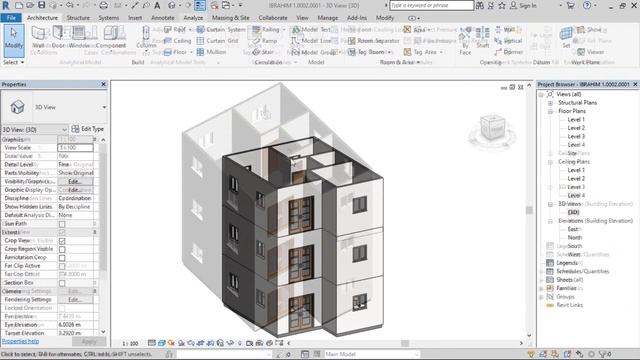Click the keyword search input field

pyautogui.click(x=431, y=5)
